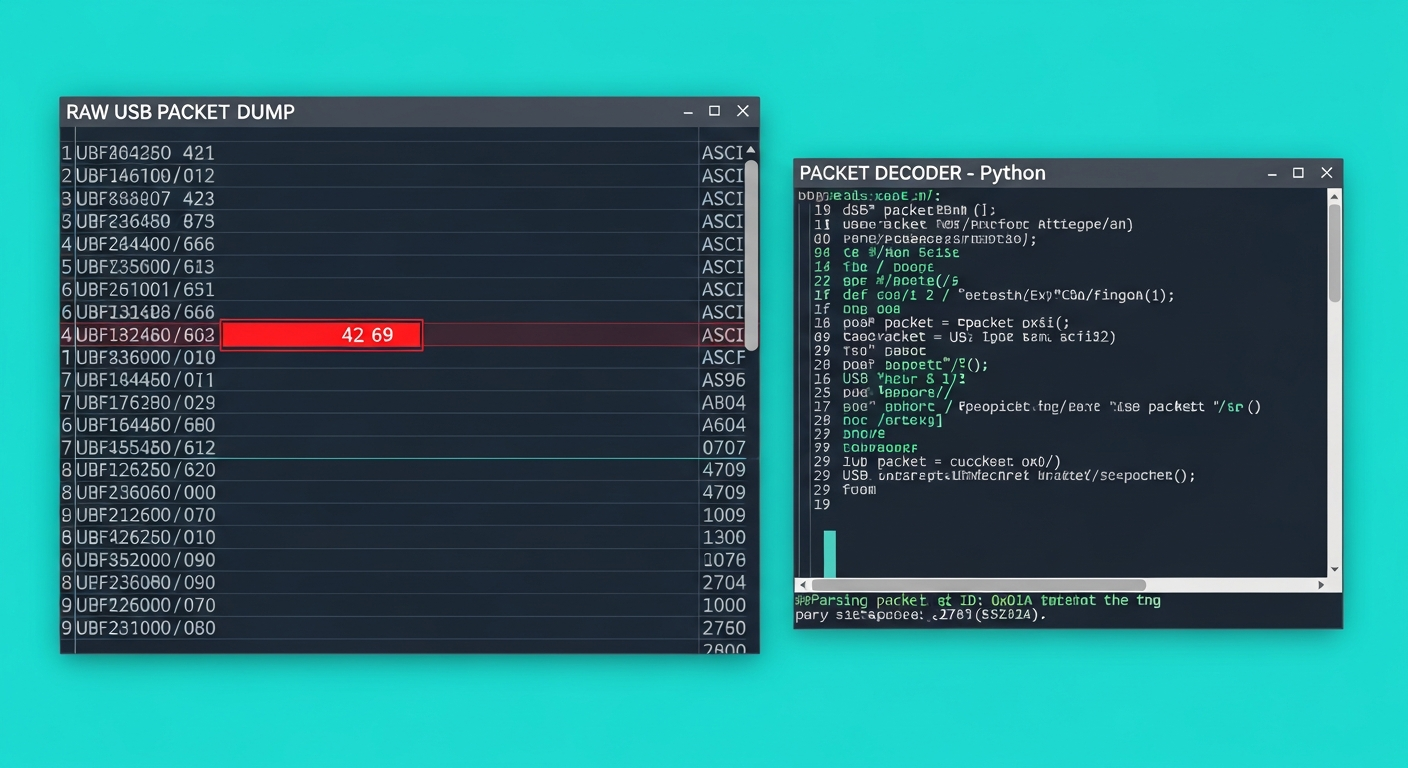
Task: Select packet row UBF146100/012
Action: pos(145,176)
